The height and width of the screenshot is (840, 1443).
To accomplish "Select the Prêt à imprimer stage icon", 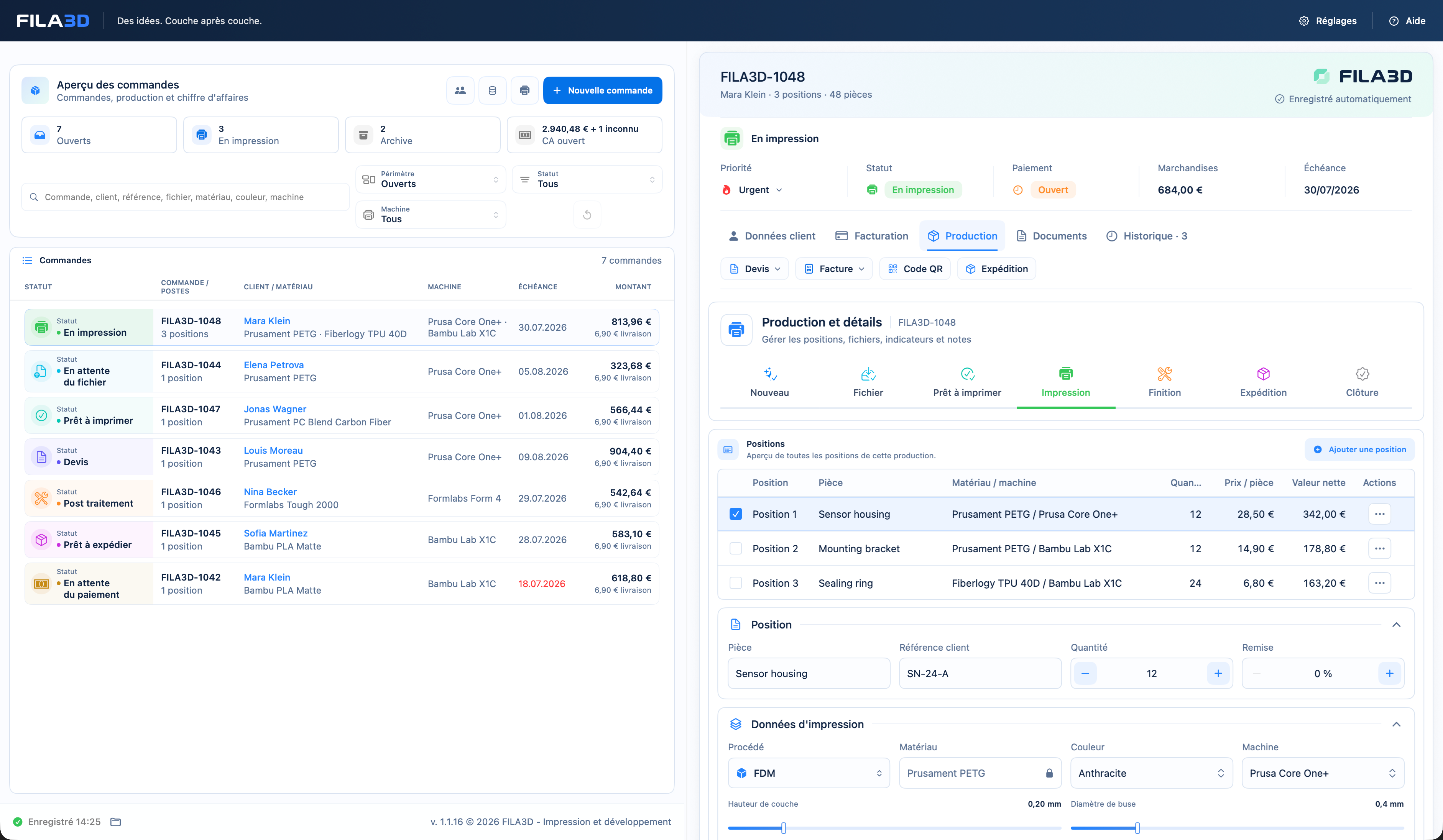I will point(967,374).
